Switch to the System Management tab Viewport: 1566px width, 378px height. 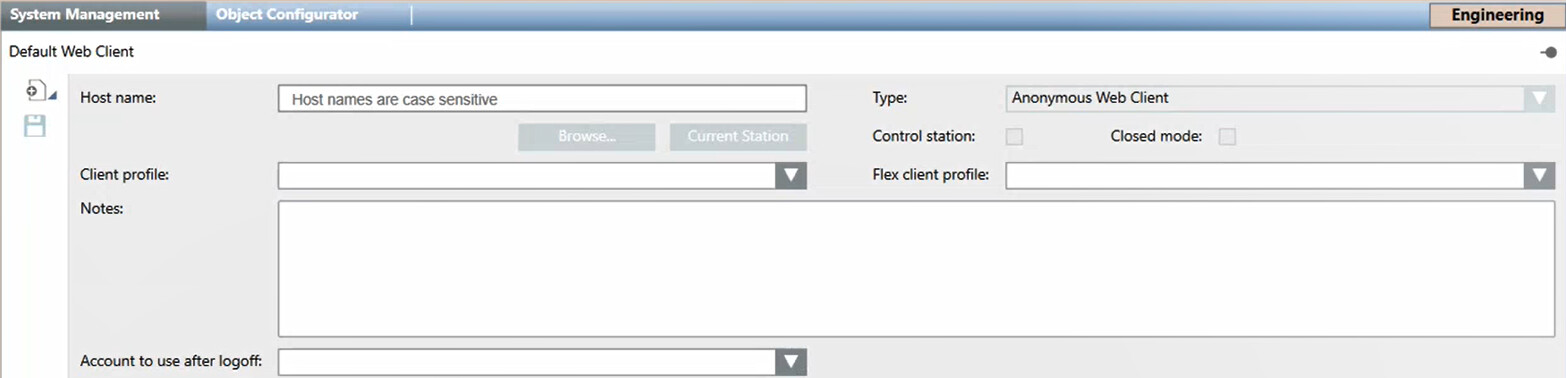pyautogui.click(x=85, y=15)
